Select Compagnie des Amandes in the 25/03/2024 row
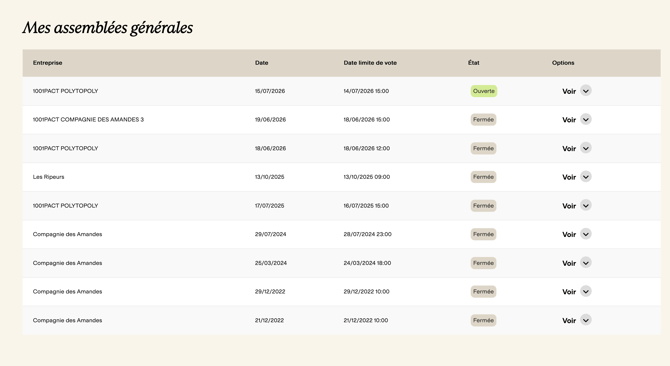Screen dimensions: 670x366 coord(67,263)
